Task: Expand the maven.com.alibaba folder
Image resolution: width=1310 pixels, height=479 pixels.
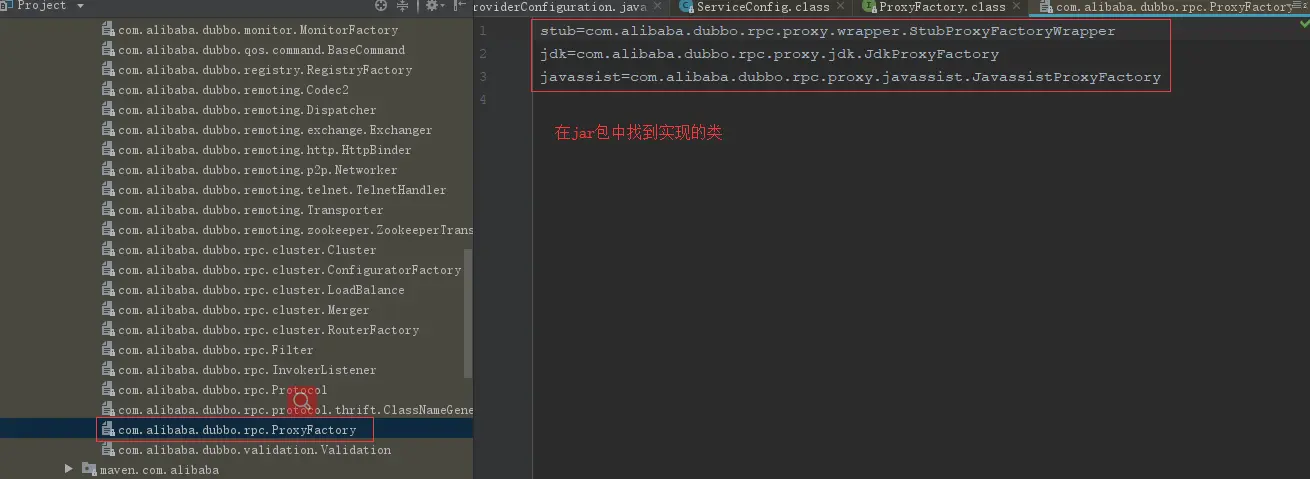Action: point(69,469)
